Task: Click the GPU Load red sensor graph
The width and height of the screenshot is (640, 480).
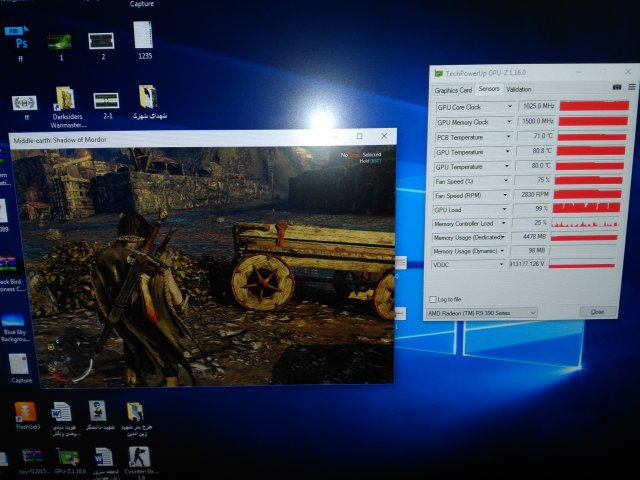Action: point(587,210)
